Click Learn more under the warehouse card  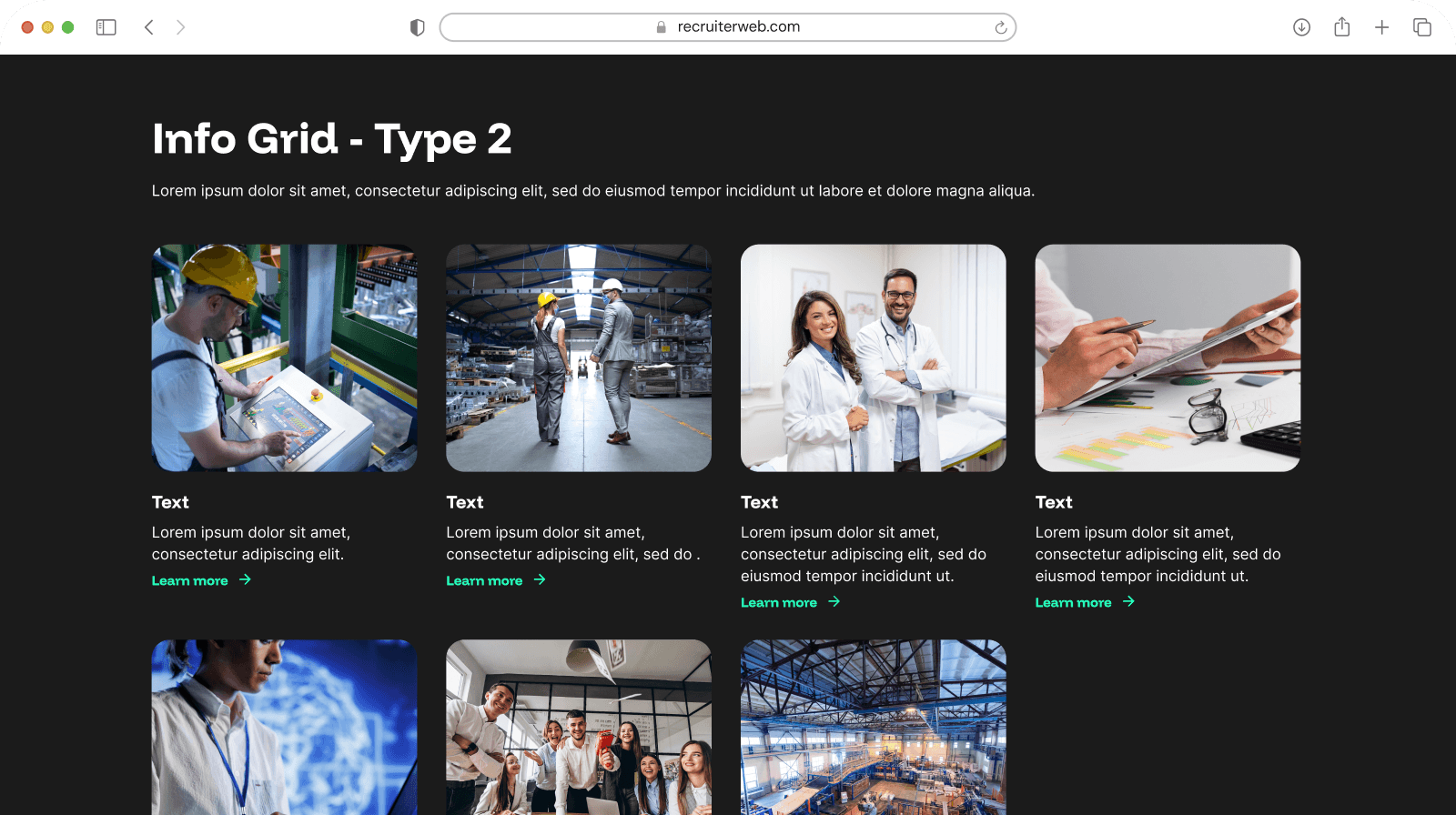point(484,580)
